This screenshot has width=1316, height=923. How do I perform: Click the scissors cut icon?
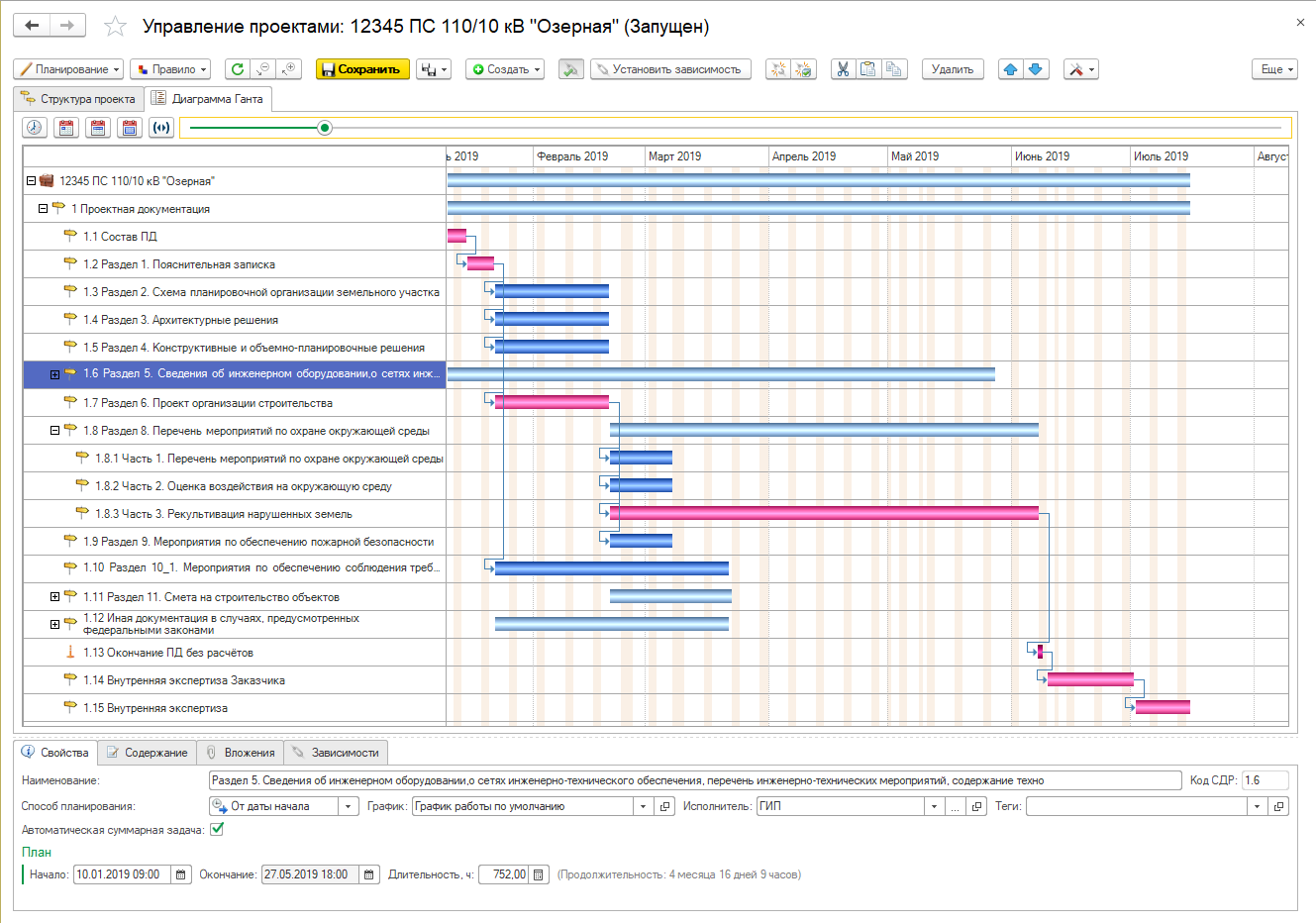(843, 69)
